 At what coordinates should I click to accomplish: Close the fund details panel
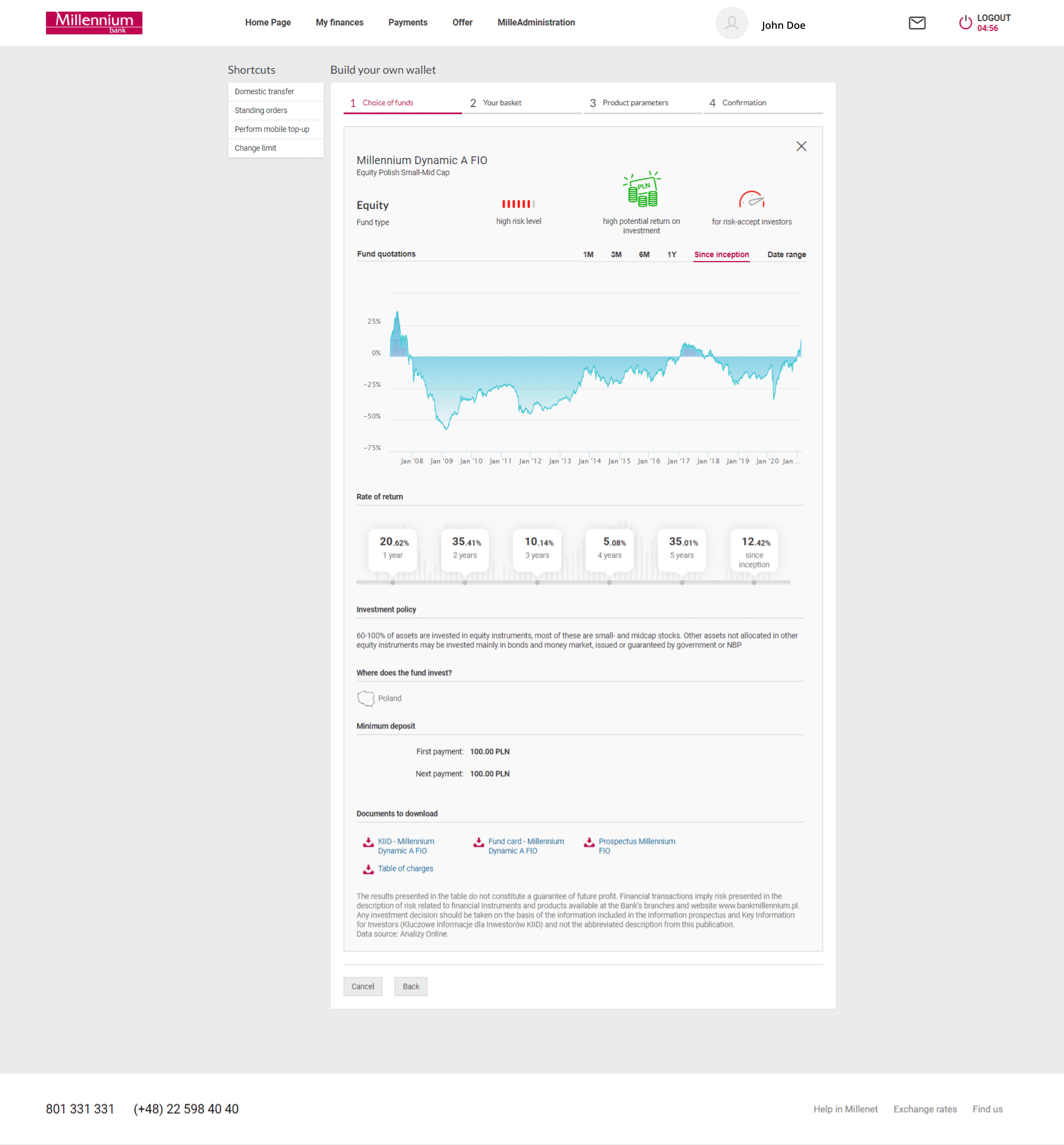[801, 146]
